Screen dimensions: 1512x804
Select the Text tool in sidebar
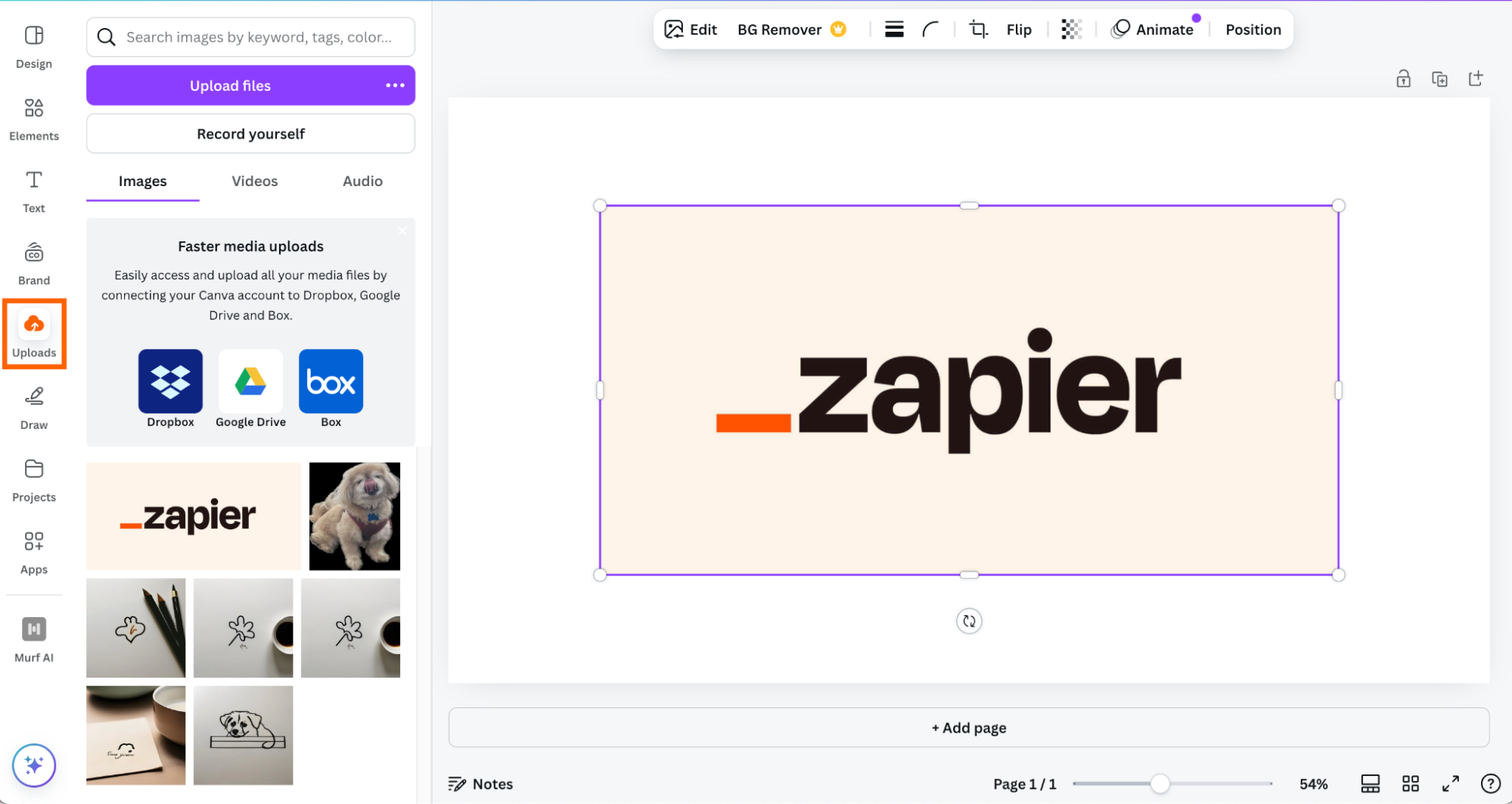click(x=34, y=191)
